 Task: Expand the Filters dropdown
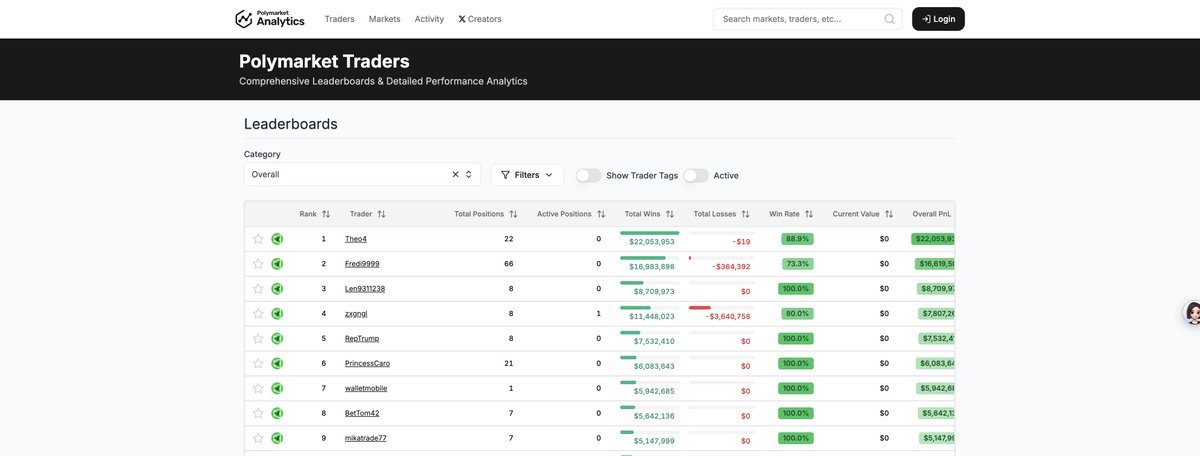click(x=527, y=175)
